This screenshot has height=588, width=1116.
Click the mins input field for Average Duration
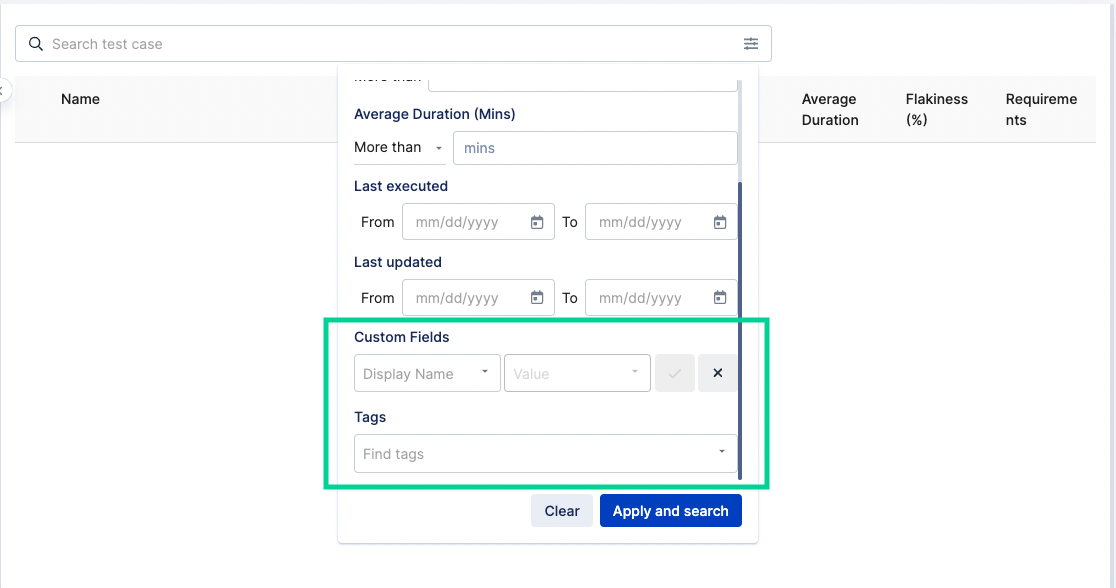(x=595, y=147)
